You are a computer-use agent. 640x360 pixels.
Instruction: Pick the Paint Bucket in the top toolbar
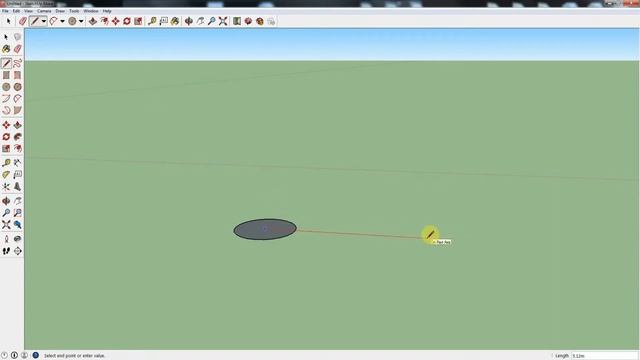(175, 21)
